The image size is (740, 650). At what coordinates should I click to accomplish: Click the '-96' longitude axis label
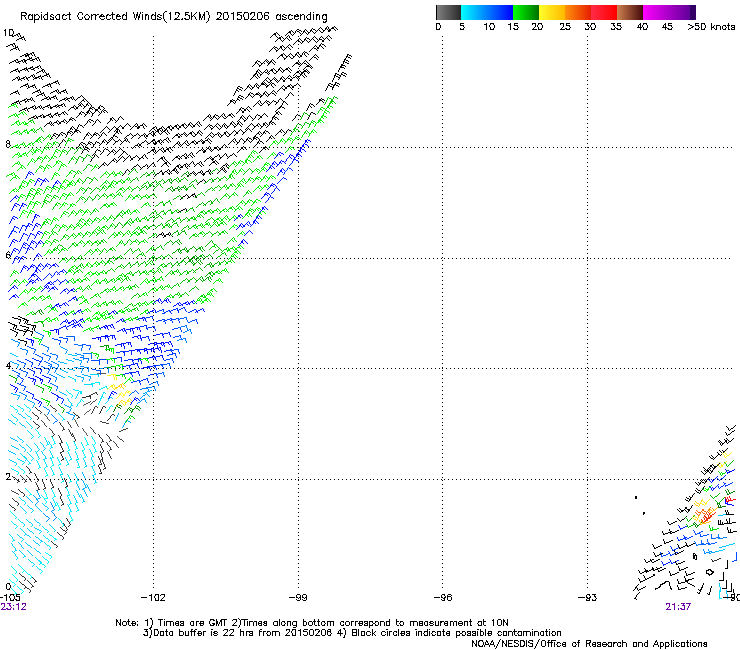(443, 598)
